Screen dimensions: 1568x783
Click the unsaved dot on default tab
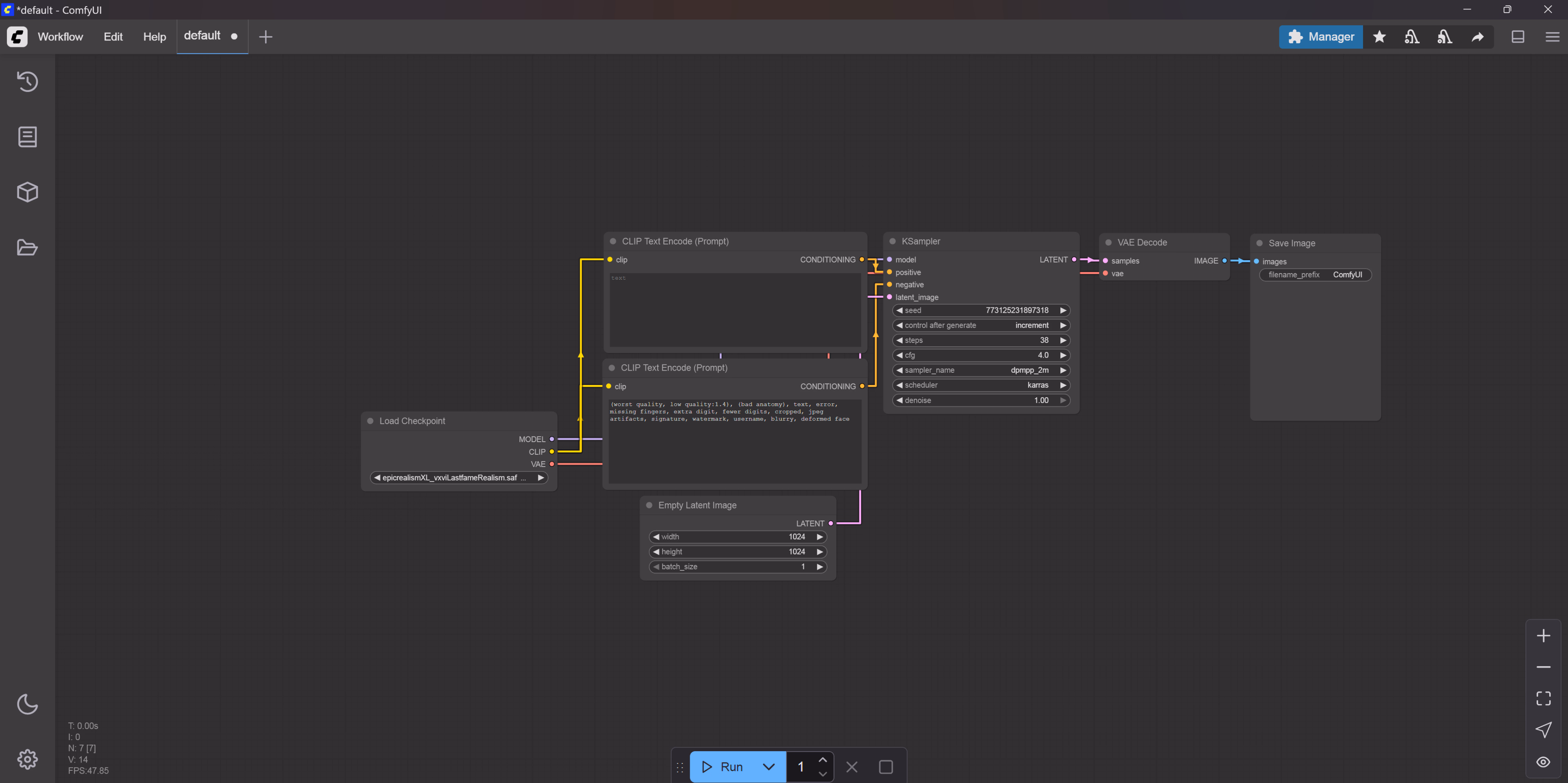[x=234, y=36]
